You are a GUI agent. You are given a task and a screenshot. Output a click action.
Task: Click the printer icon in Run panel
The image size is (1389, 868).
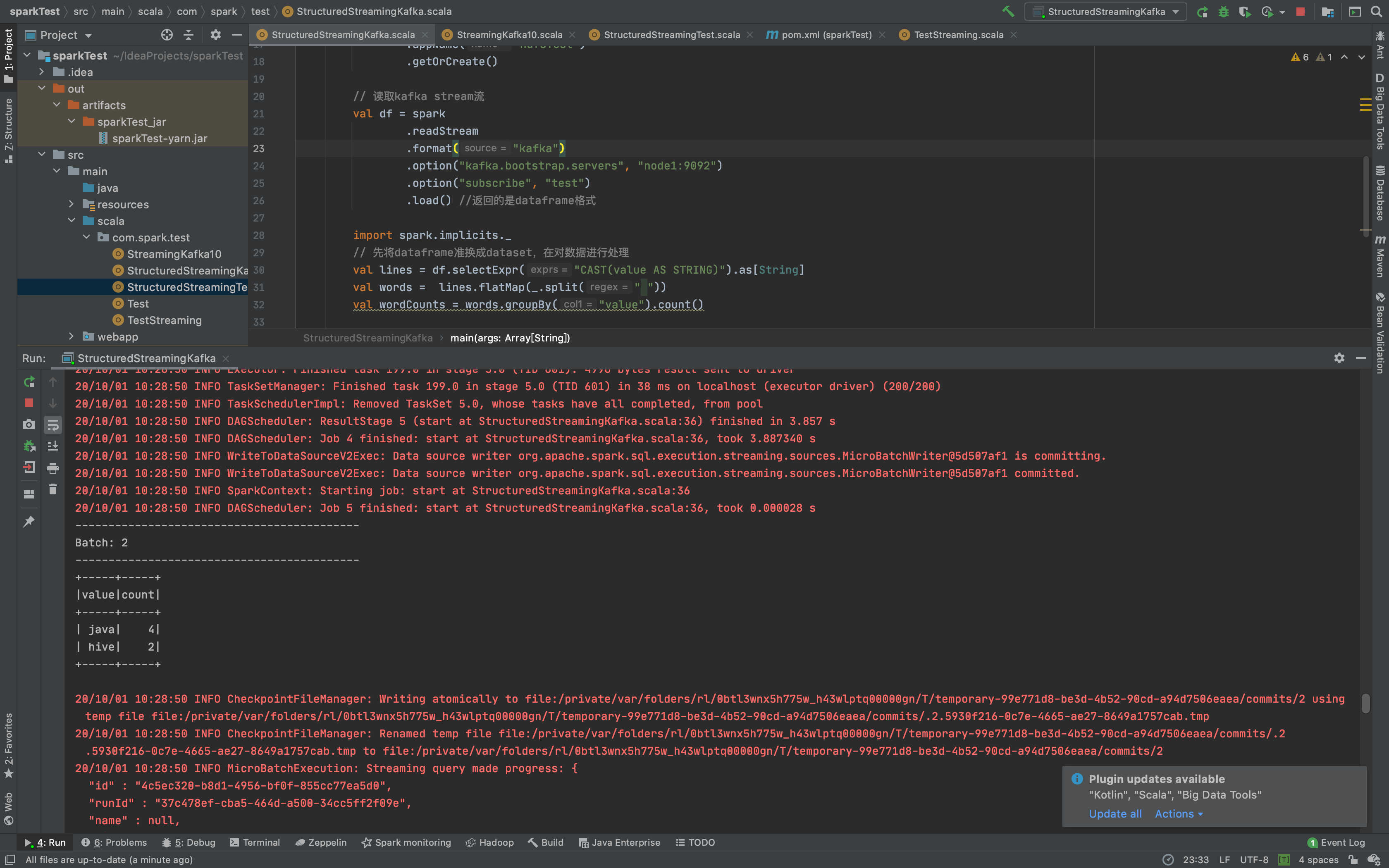coord(53,468)
